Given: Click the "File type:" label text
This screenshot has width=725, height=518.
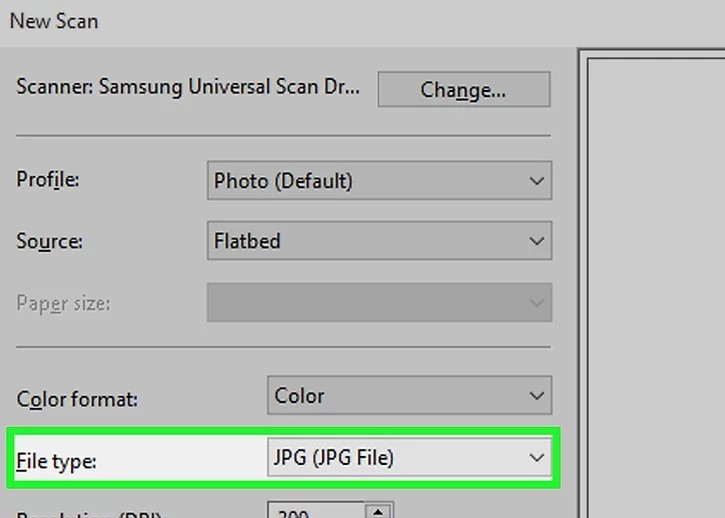Looking at the screenshot, I should [56, 461].
